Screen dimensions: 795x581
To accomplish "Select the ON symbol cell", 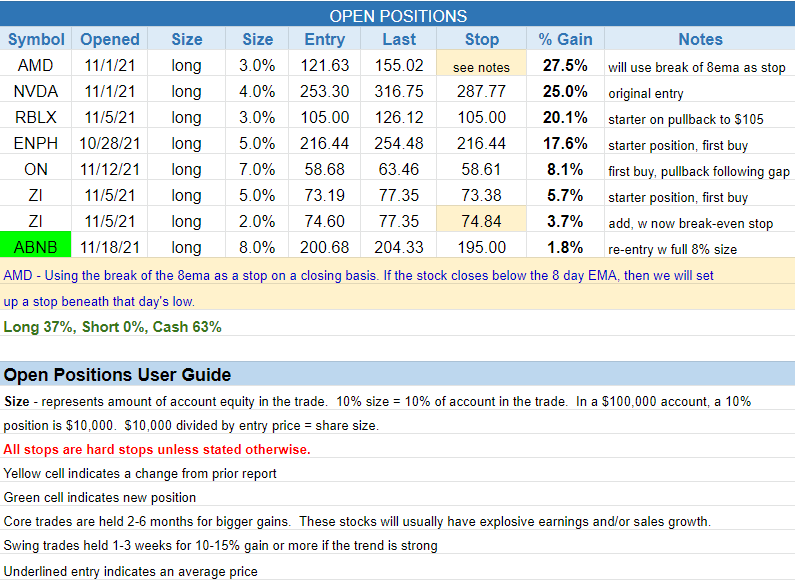I will click(x=35, y=169).
